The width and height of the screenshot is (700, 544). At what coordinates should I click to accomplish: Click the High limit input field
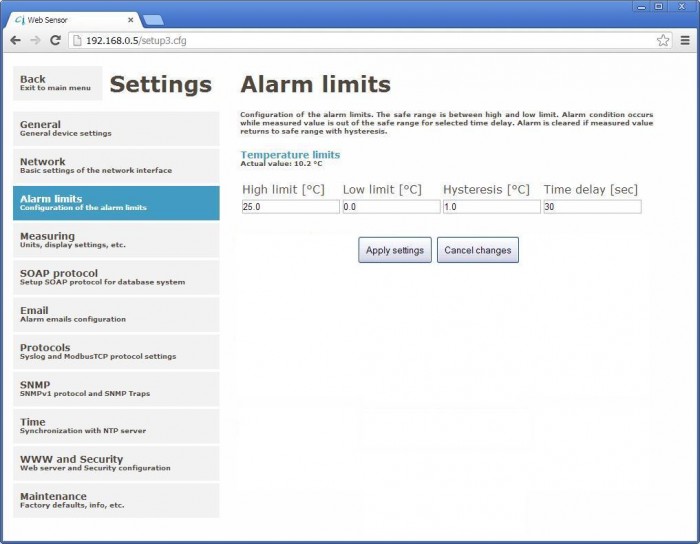tap(290, 207)
